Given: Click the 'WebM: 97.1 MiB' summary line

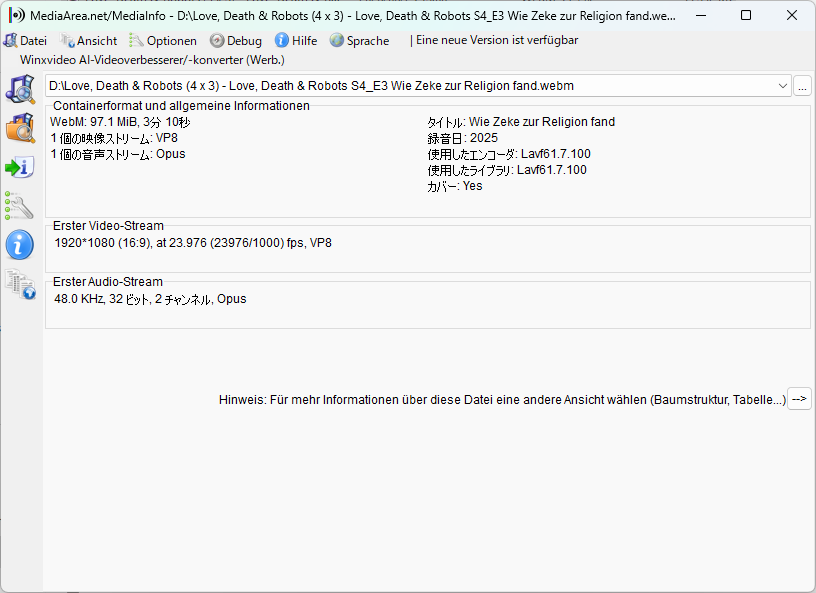Looking at the screenshot, I should pos(120,122).
